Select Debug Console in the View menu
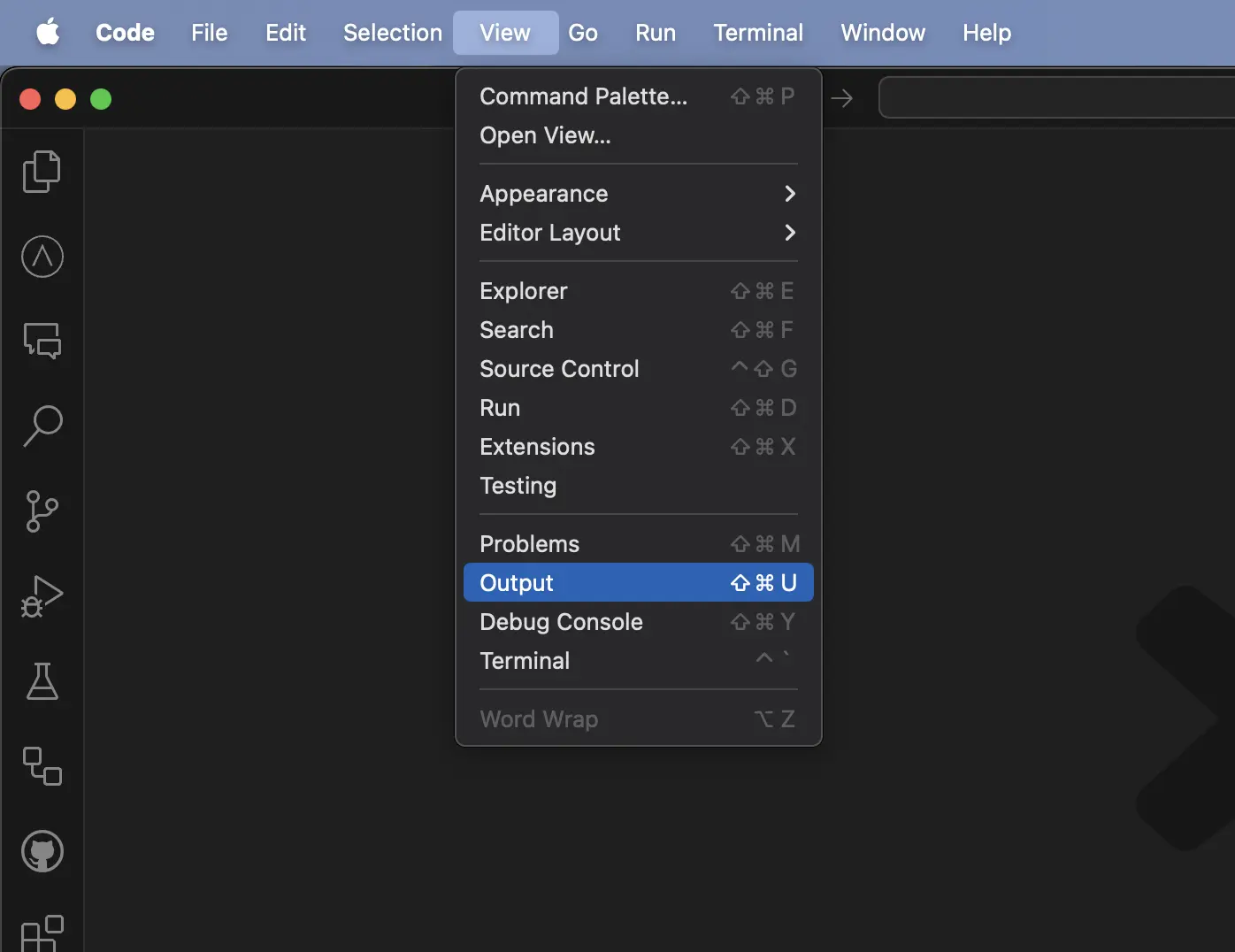 coord(638,622)
